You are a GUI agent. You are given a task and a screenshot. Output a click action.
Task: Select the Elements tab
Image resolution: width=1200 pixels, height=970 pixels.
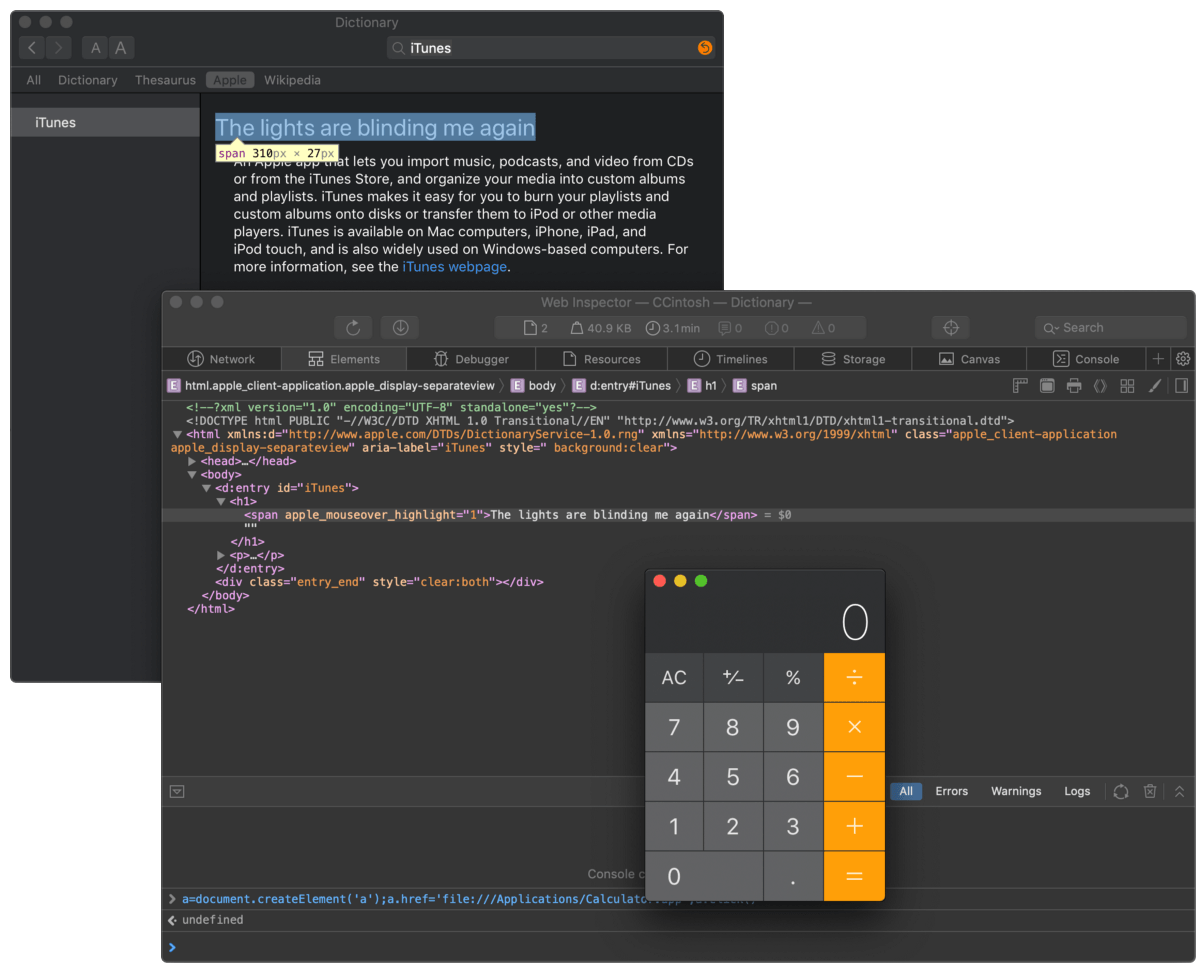[344, 359]
